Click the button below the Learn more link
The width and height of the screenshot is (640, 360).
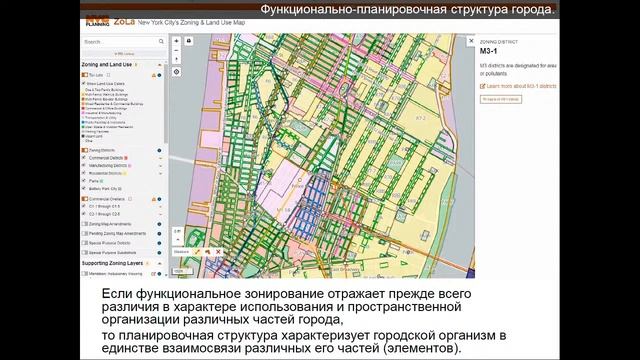(501, 99)
